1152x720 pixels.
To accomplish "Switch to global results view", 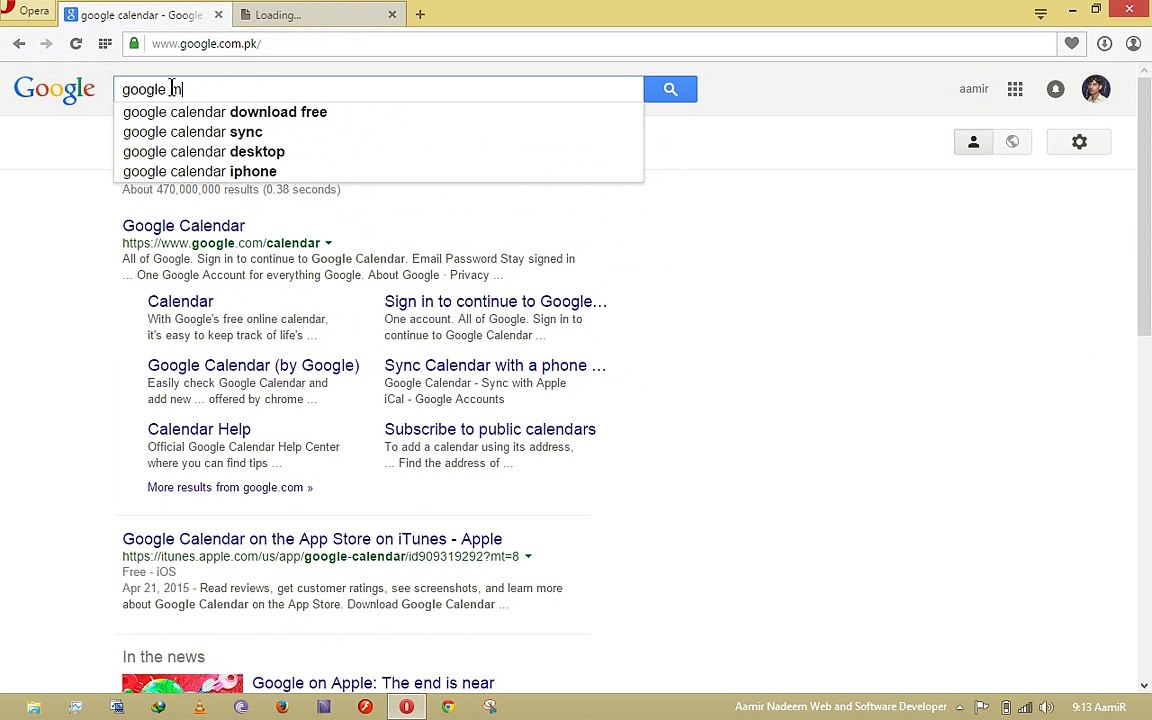I will pyautogui.click(x=1012, y=142).
